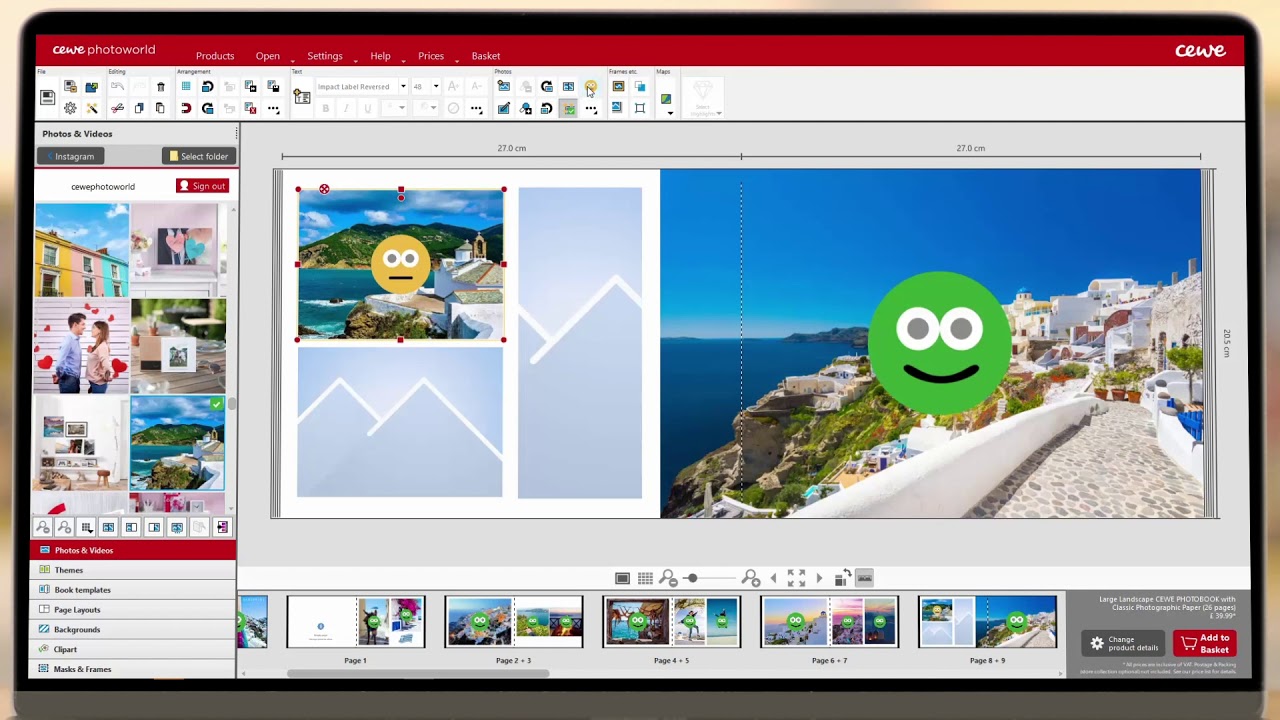This screenshot has width=1280, height=720.
Task: Click the green smiley clipart on right page
Action: 940,343
